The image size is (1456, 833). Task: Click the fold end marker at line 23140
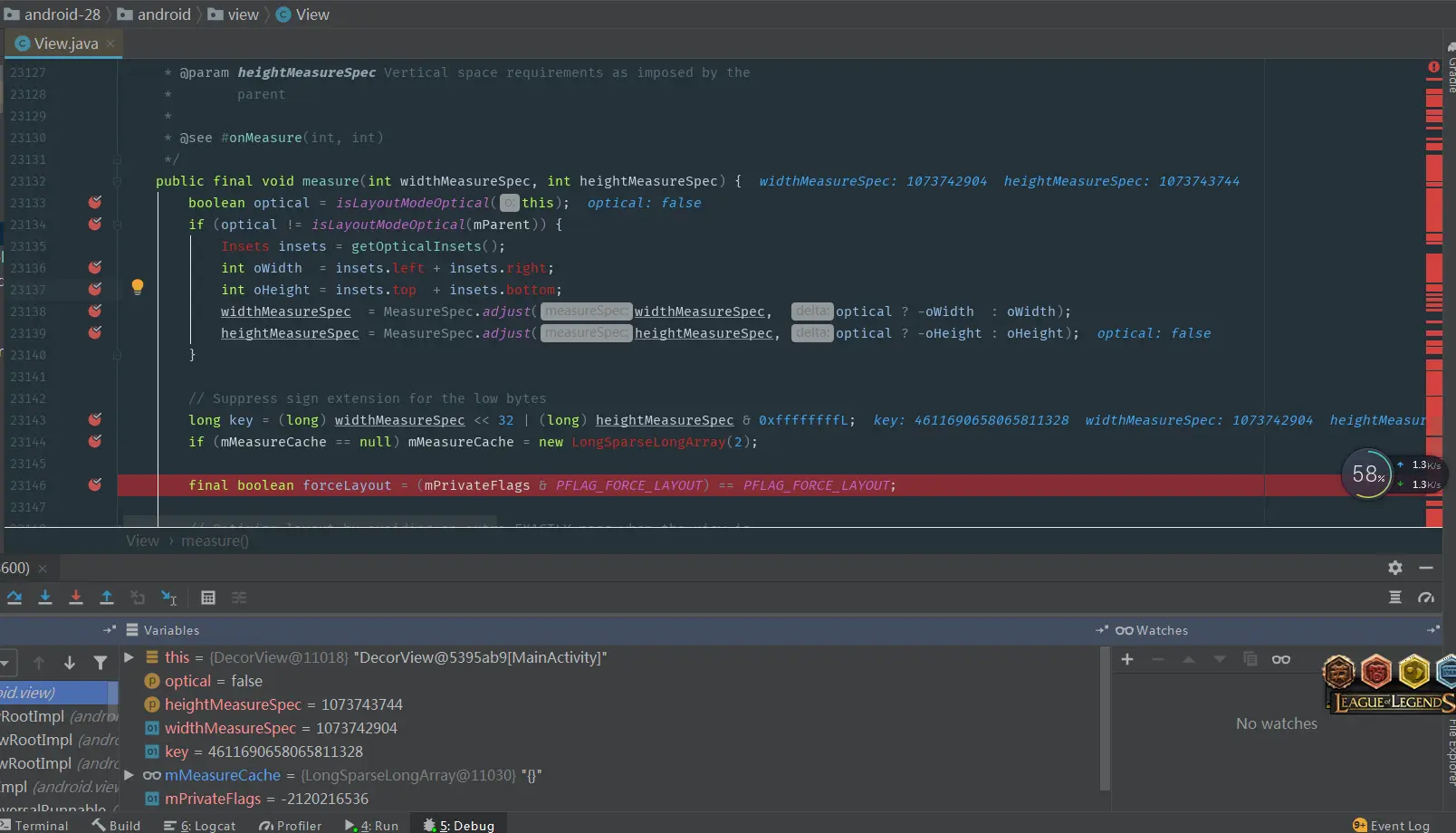[117, 355]
